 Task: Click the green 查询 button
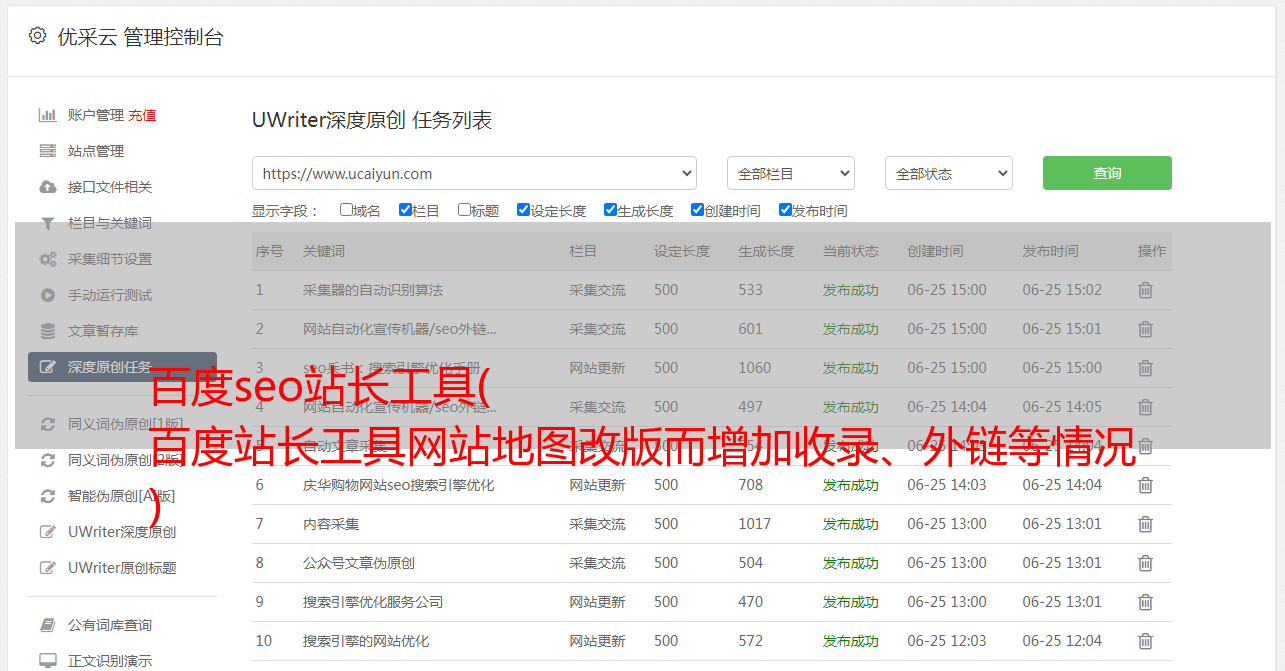(1106, 173)
